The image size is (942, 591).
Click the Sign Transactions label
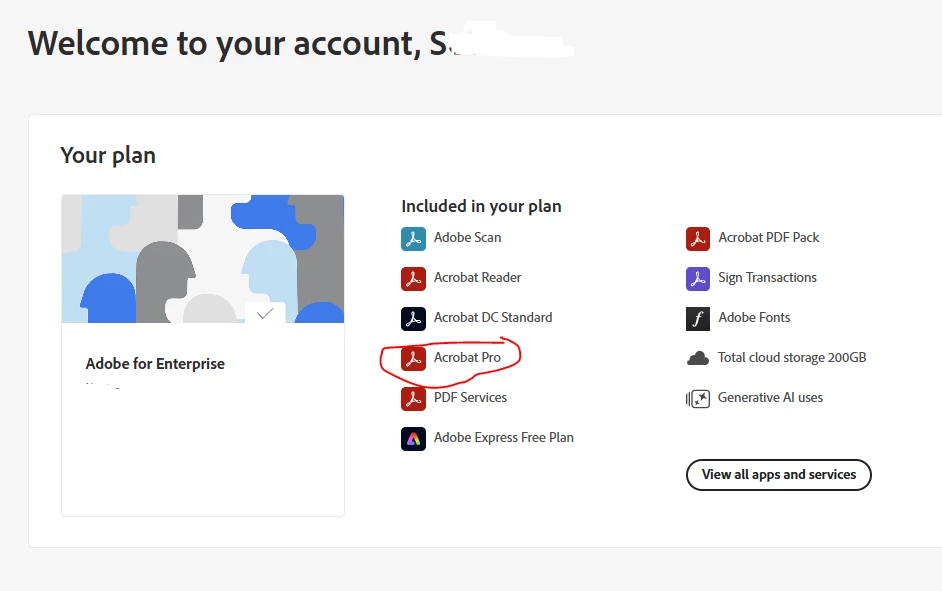pyautogui.click(x=768, y=277)
